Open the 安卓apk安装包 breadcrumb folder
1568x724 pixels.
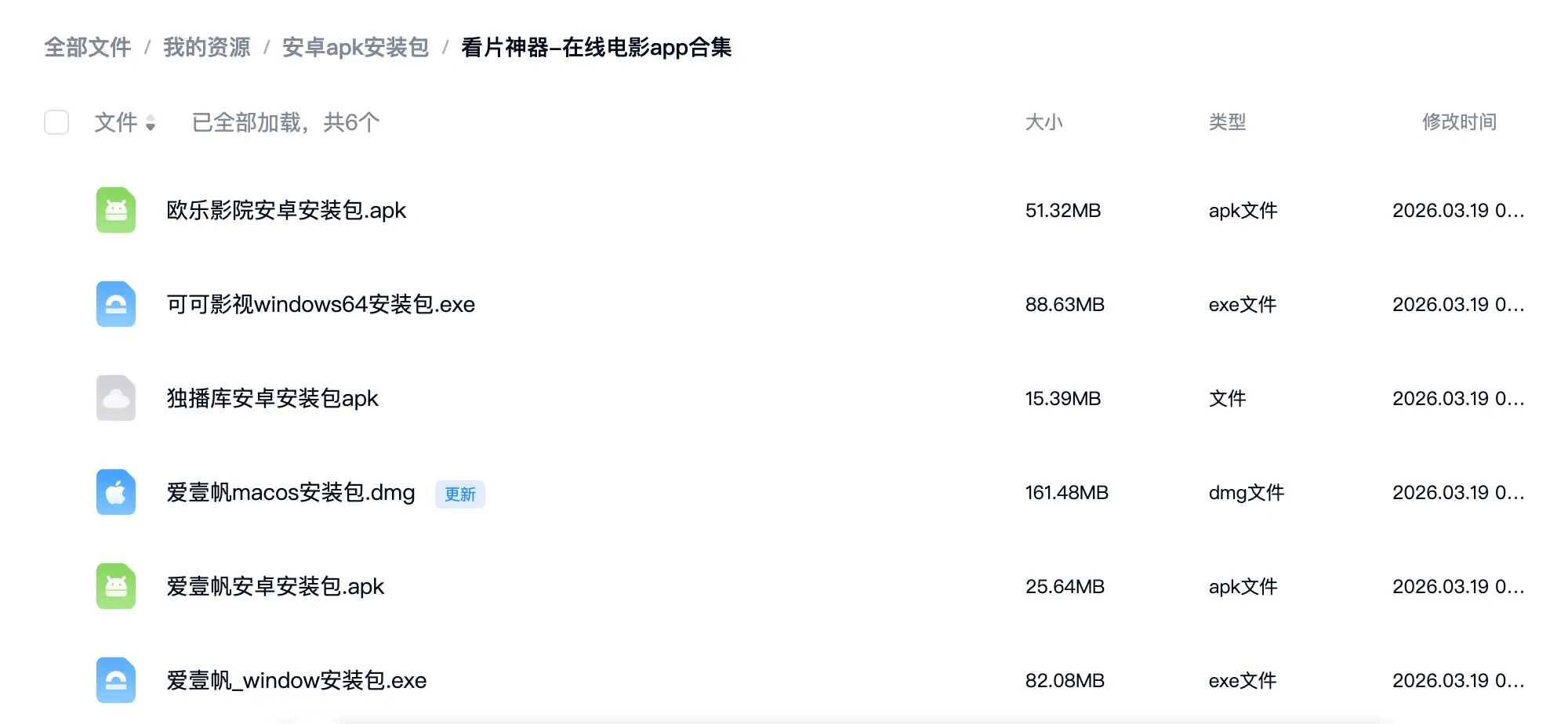[355, 48]
